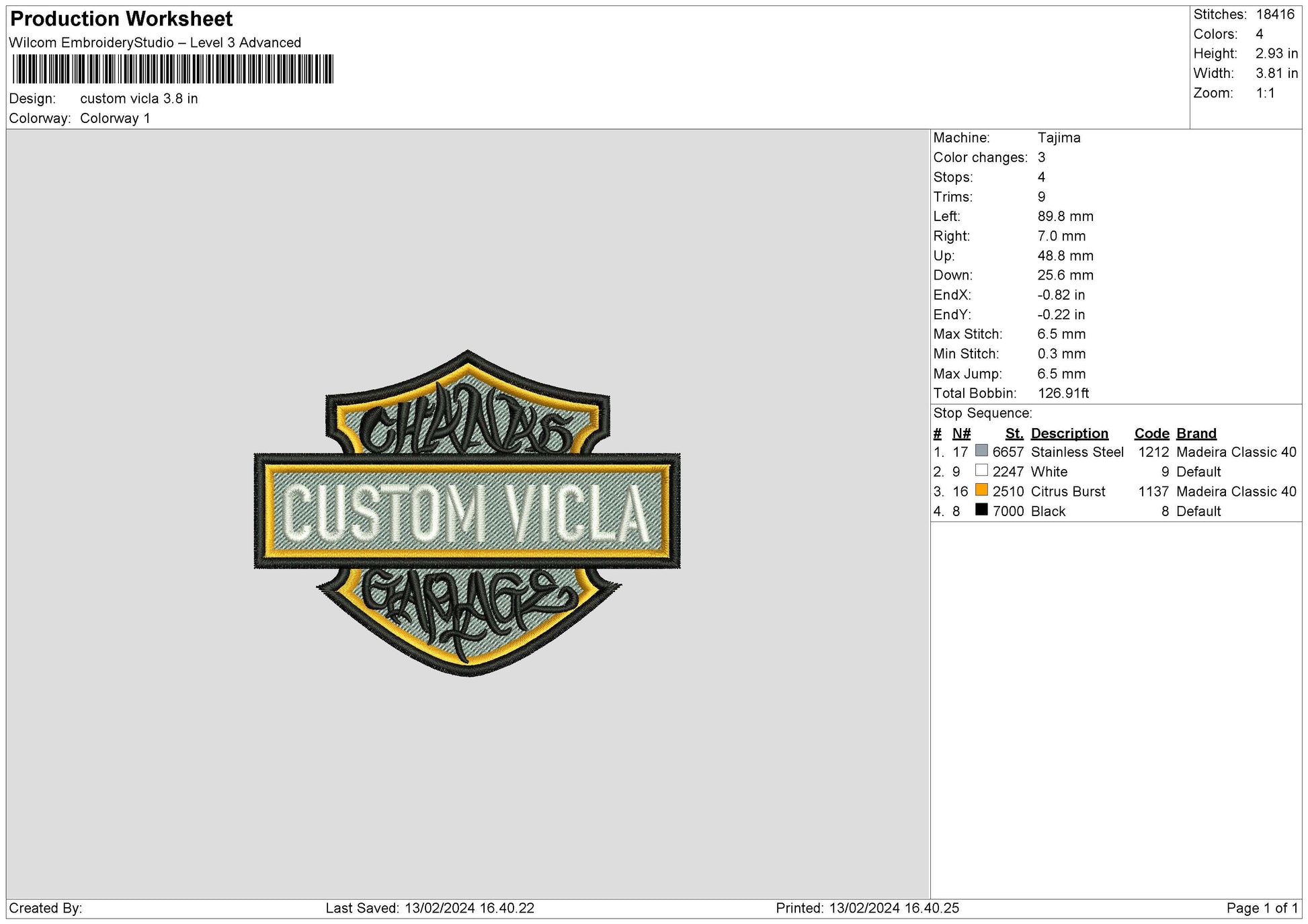This screenshot has width=1308, height=924.
Task: Click the Description column header
Action: tap(1070, 433)
